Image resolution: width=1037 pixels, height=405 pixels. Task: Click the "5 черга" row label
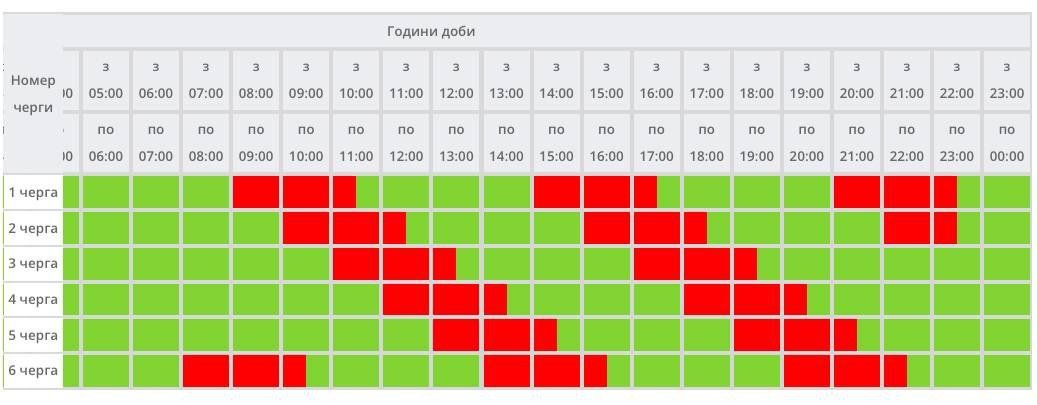click(33, 335)
